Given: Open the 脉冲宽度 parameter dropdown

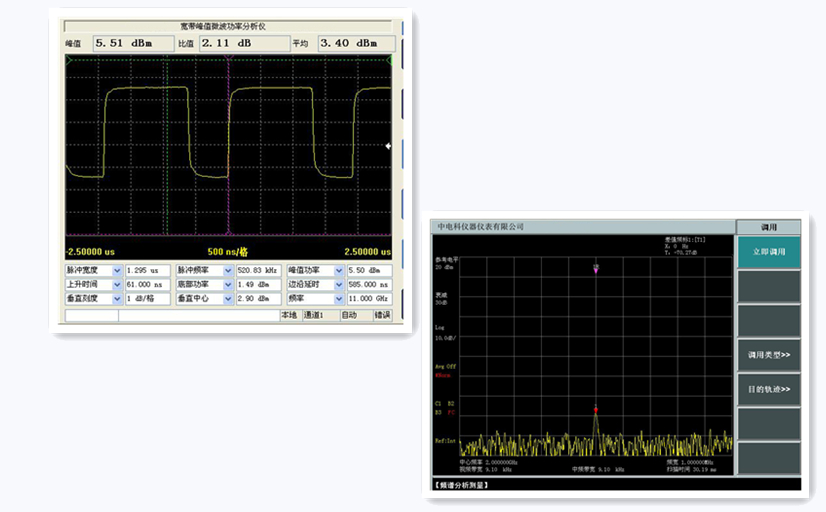Looking at the screenshot, I should 117,270.
